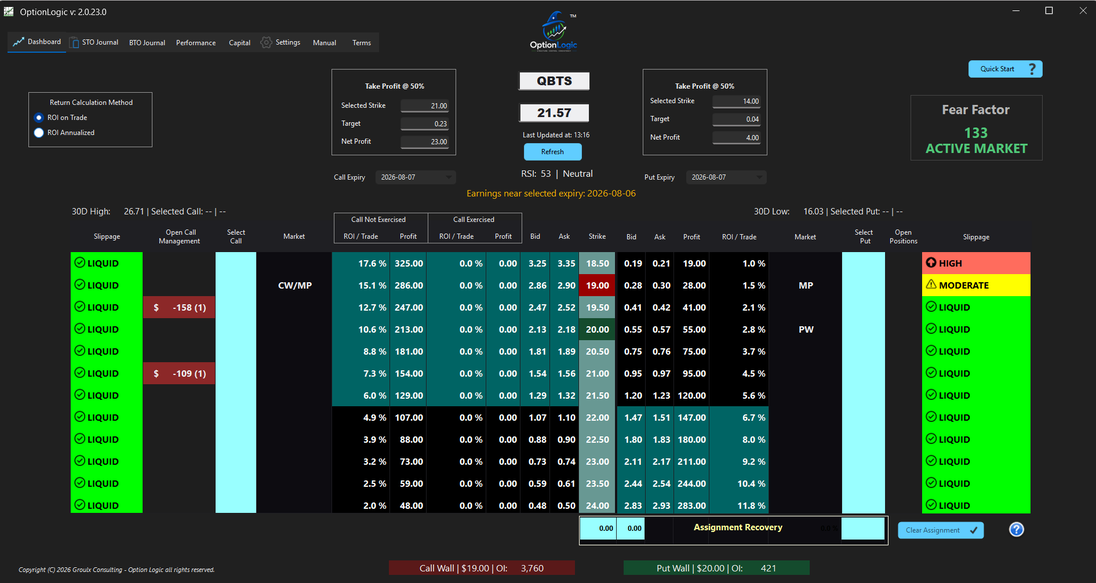Image resolution: width=1096 pixels, height=583 pixels.
Task: Click the Select Call cell for strike 21.00
Action: pos(236,373)
